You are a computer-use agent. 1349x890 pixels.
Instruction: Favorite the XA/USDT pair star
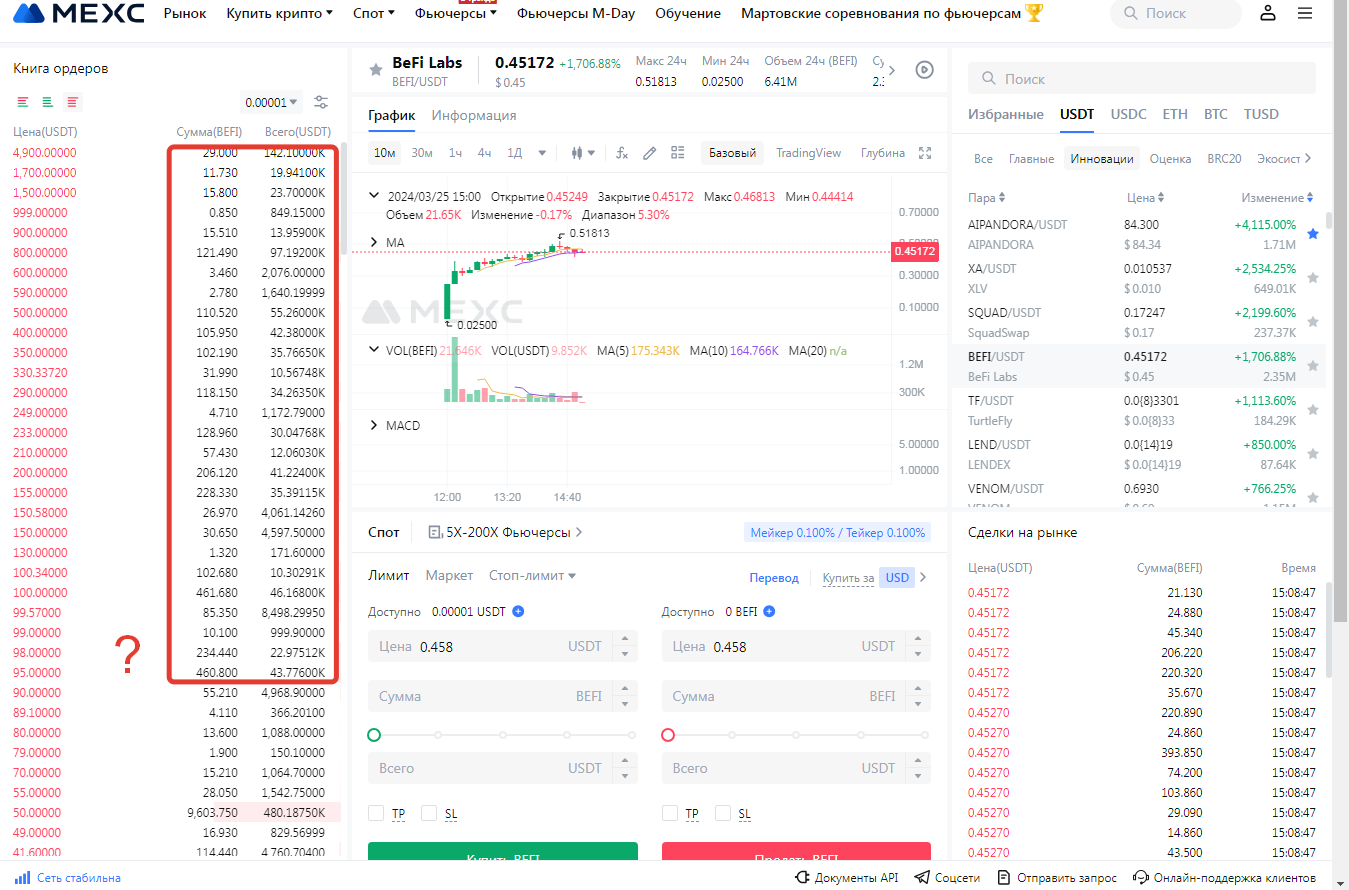point(1313,278)
